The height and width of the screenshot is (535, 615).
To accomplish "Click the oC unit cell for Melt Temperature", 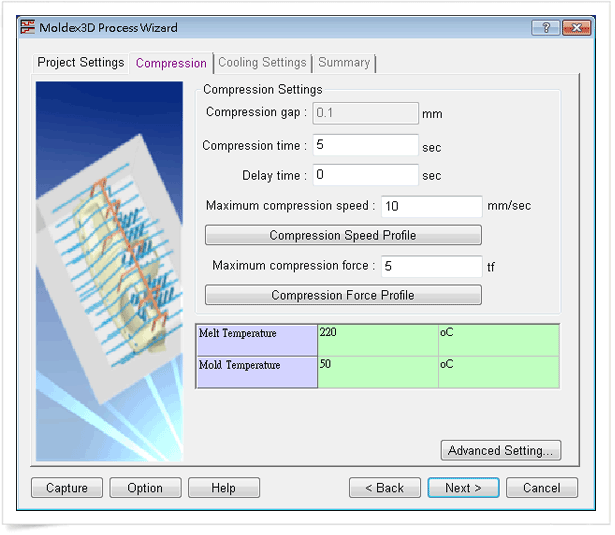I will click(499, 340).
